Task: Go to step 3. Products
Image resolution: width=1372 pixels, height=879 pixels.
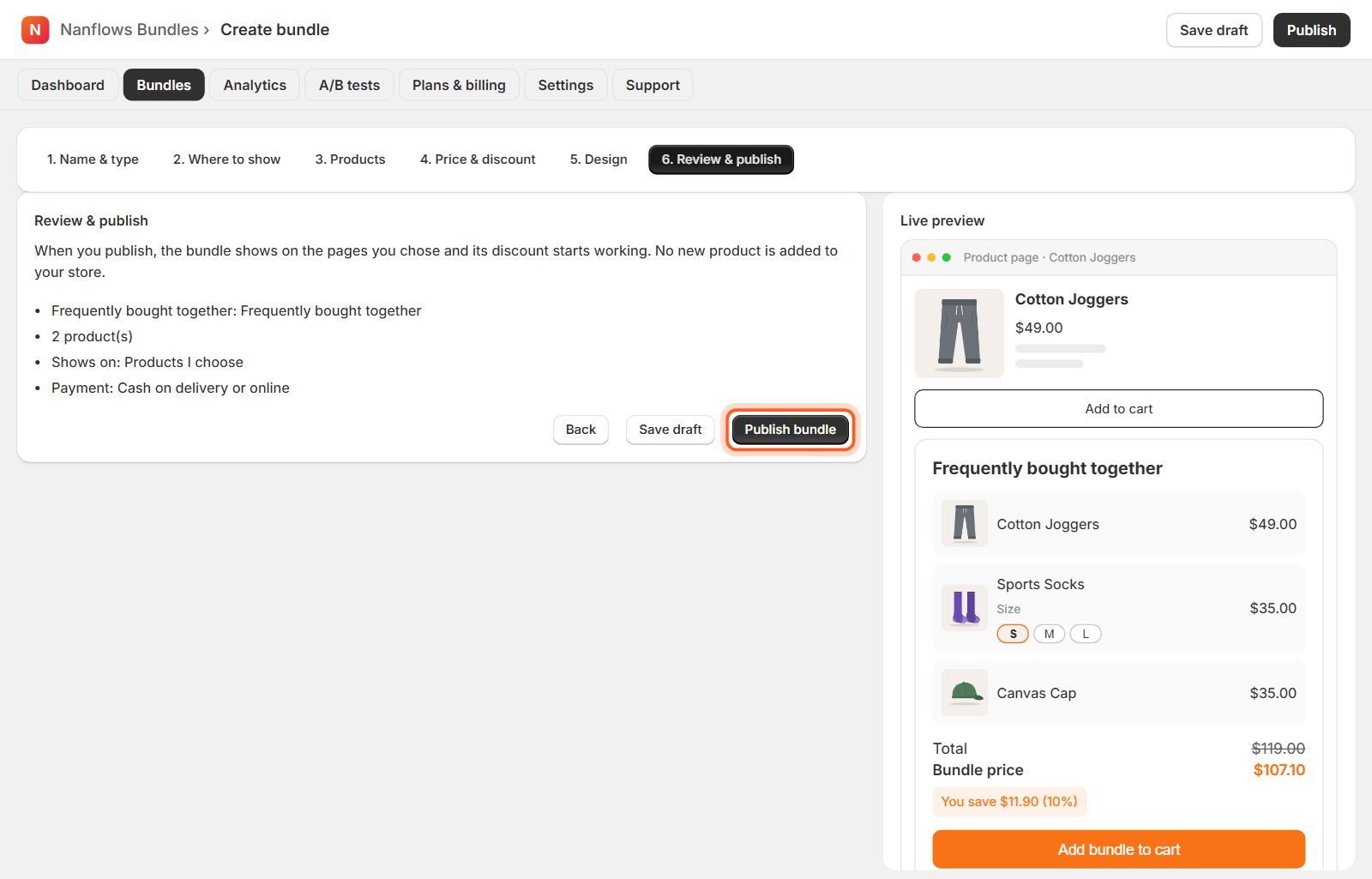Action: (350, 160)
